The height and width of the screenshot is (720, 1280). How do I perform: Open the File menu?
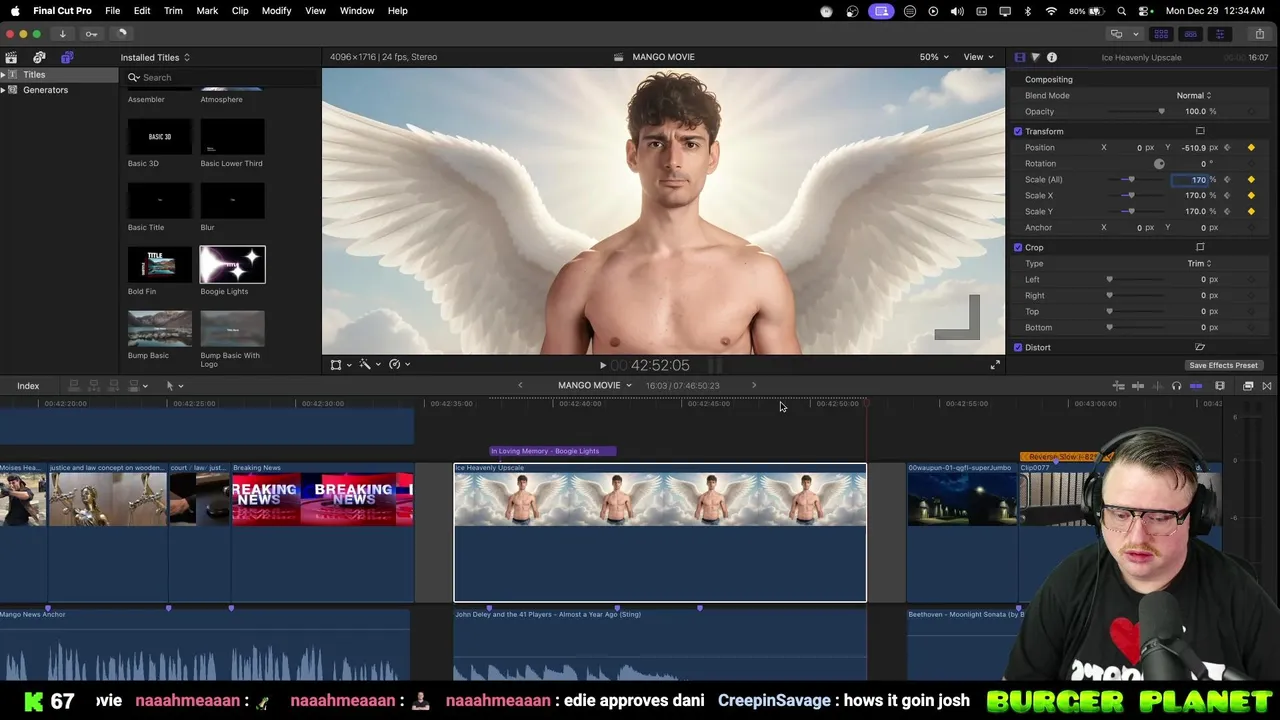coord(113,10)
